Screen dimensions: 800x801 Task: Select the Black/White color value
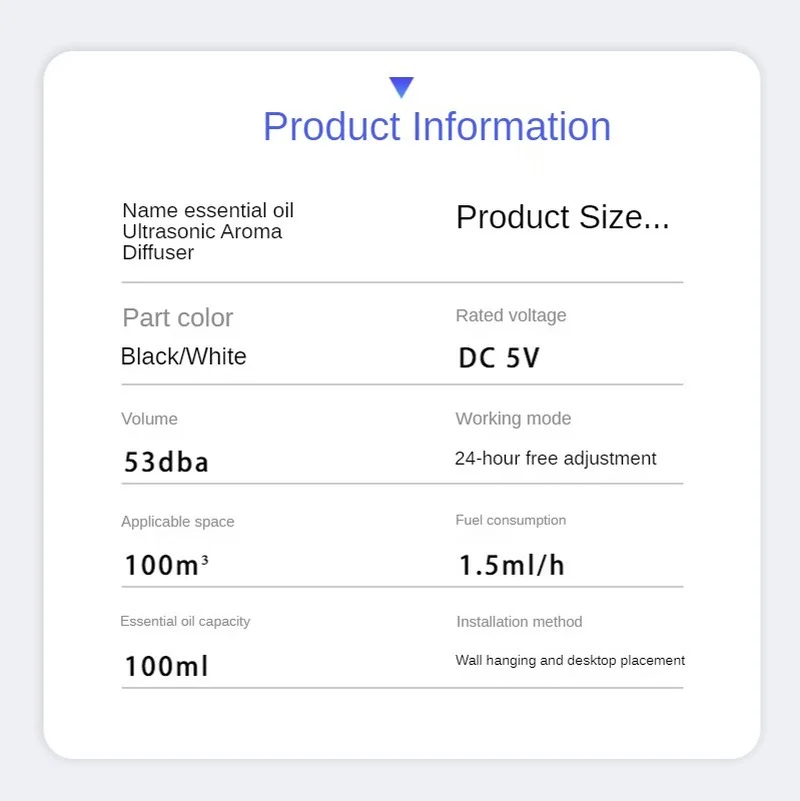pos(183,357)
